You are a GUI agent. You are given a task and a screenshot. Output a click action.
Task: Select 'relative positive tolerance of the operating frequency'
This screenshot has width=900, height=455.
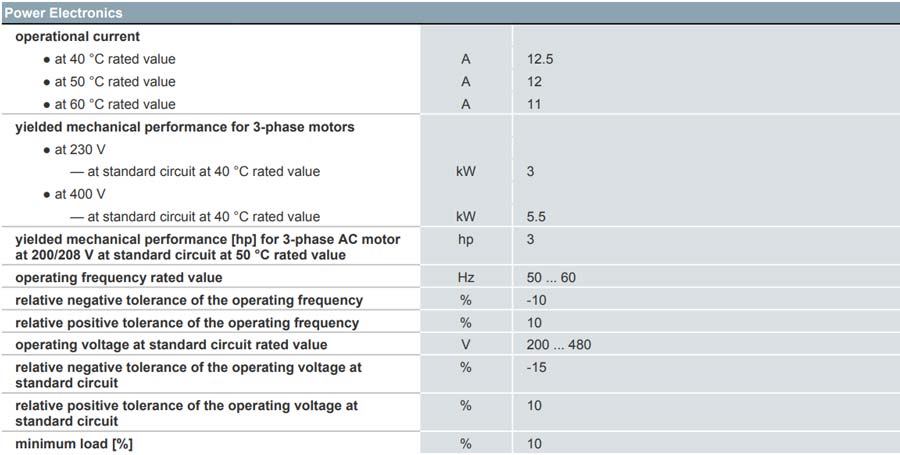[187, 323]
